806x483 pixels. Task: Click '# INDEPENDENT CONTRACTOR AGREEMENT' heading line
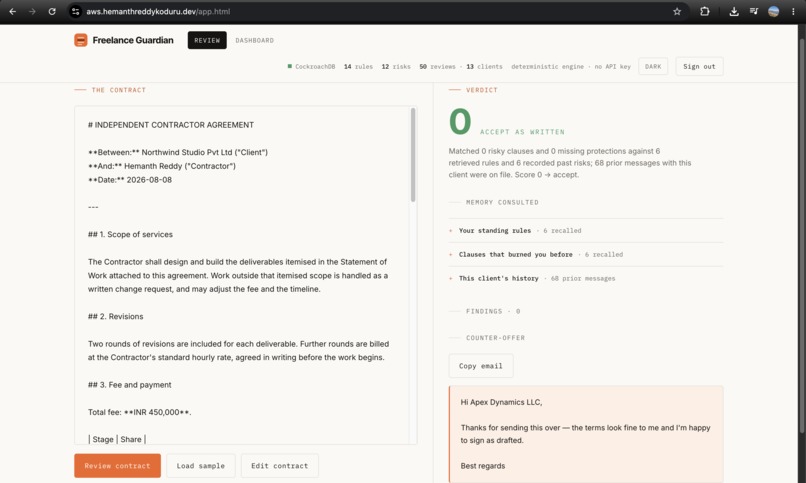(171, 125)
